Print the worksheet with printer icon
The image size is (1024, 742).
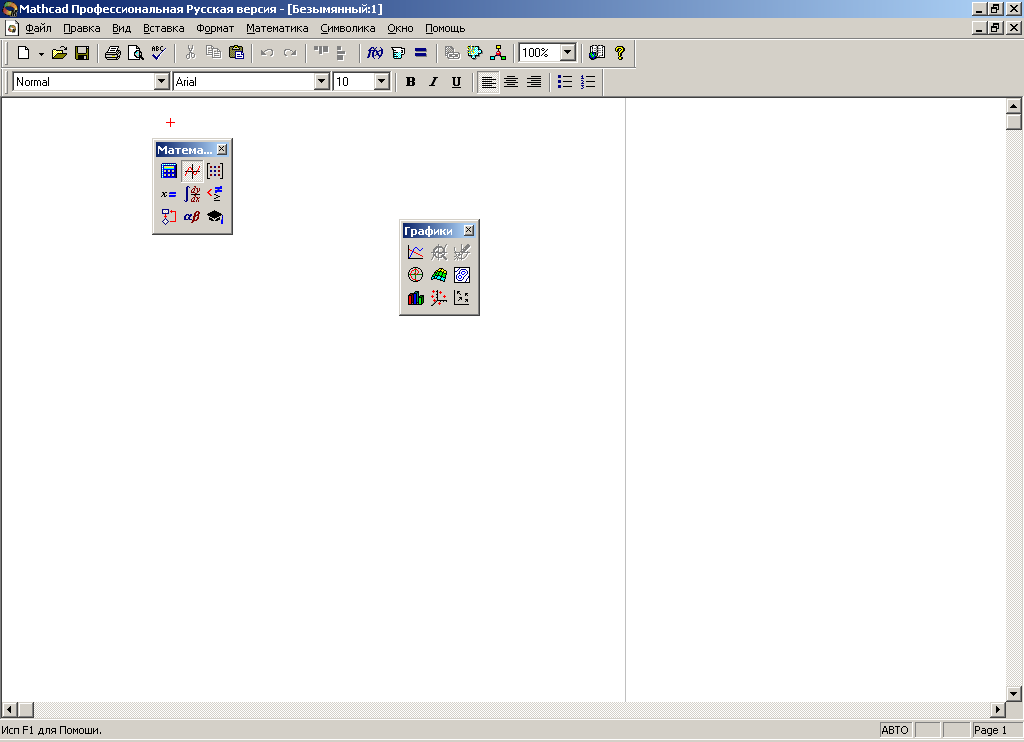(113, 53)
